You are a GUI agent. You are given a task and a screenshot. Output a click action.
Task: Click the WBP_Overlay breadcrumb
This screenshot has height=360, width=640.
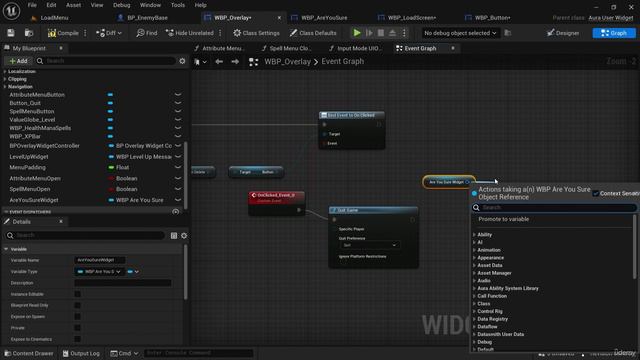point(287,62)
